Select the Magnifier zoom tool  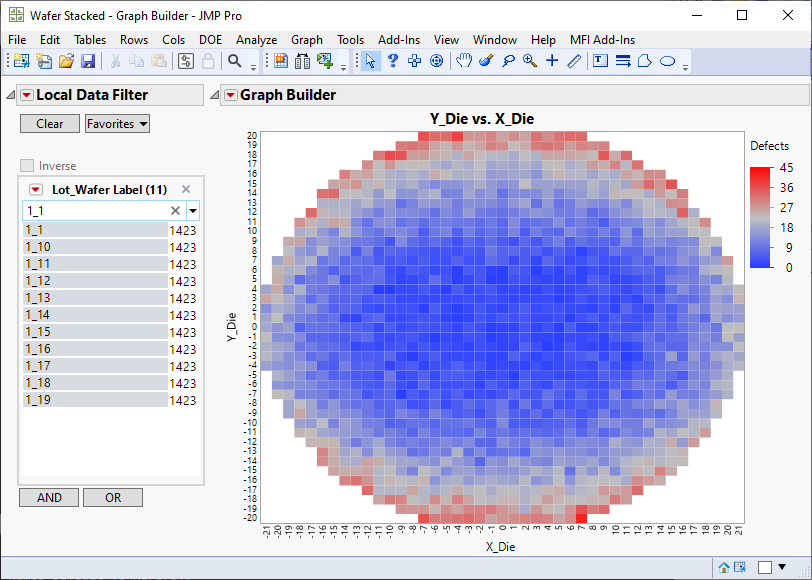(x=529, y=61)
